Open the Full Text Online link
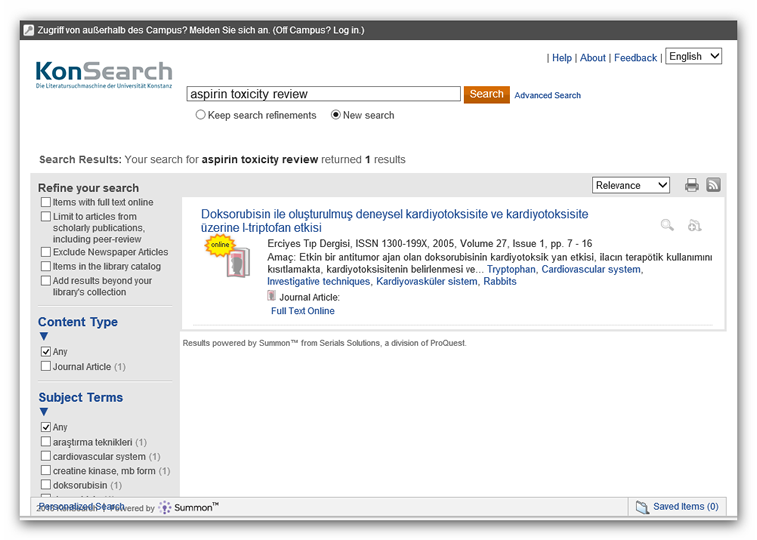 pyautogui.click(x=302, y=311)
